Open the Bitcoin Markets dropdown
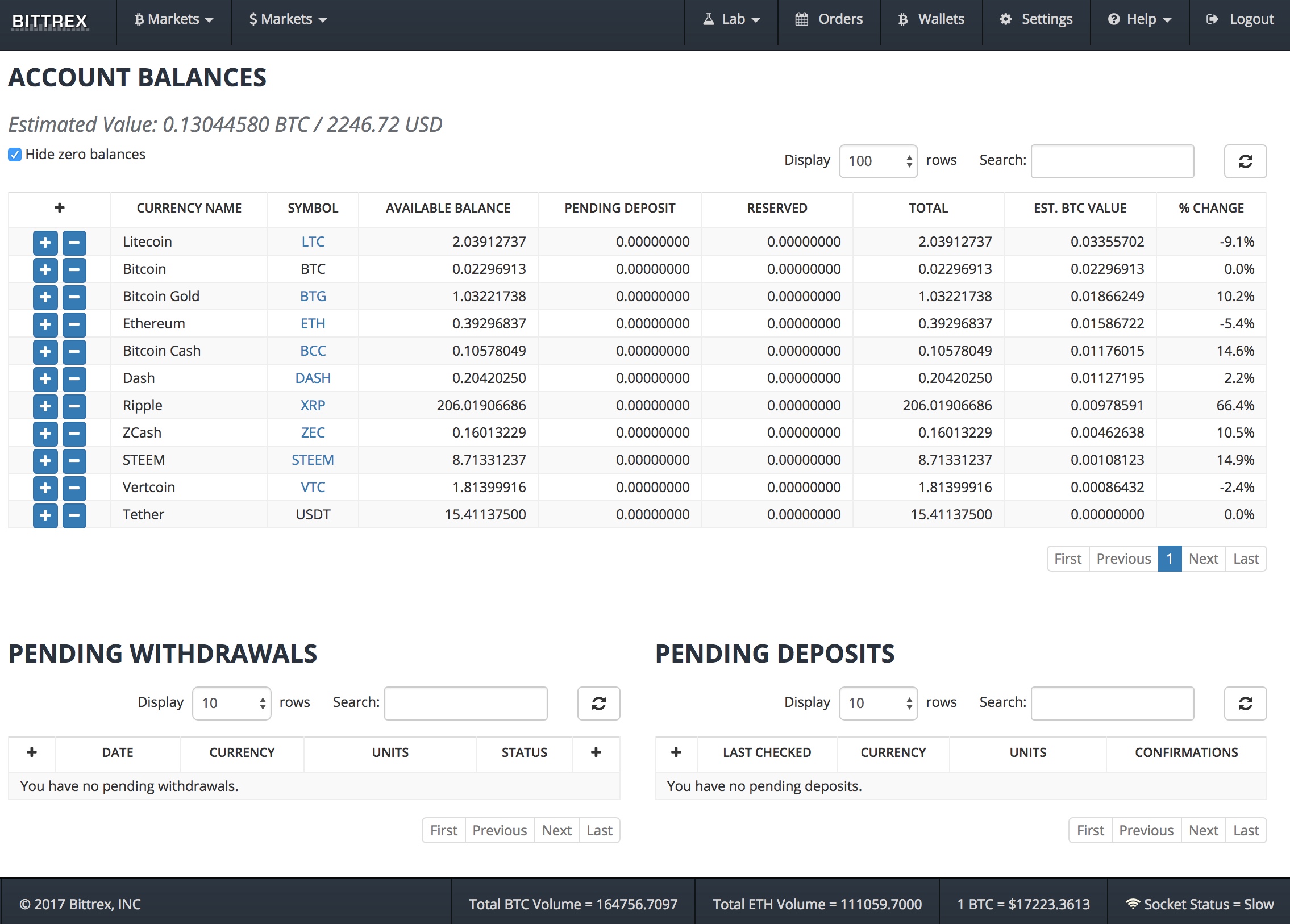 (173, 19)
